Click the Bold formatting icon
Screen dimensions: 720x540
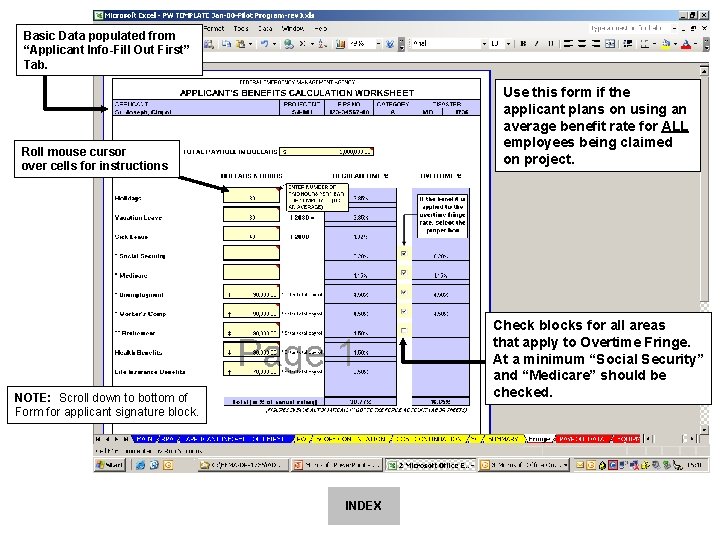[x=523, y=44]
